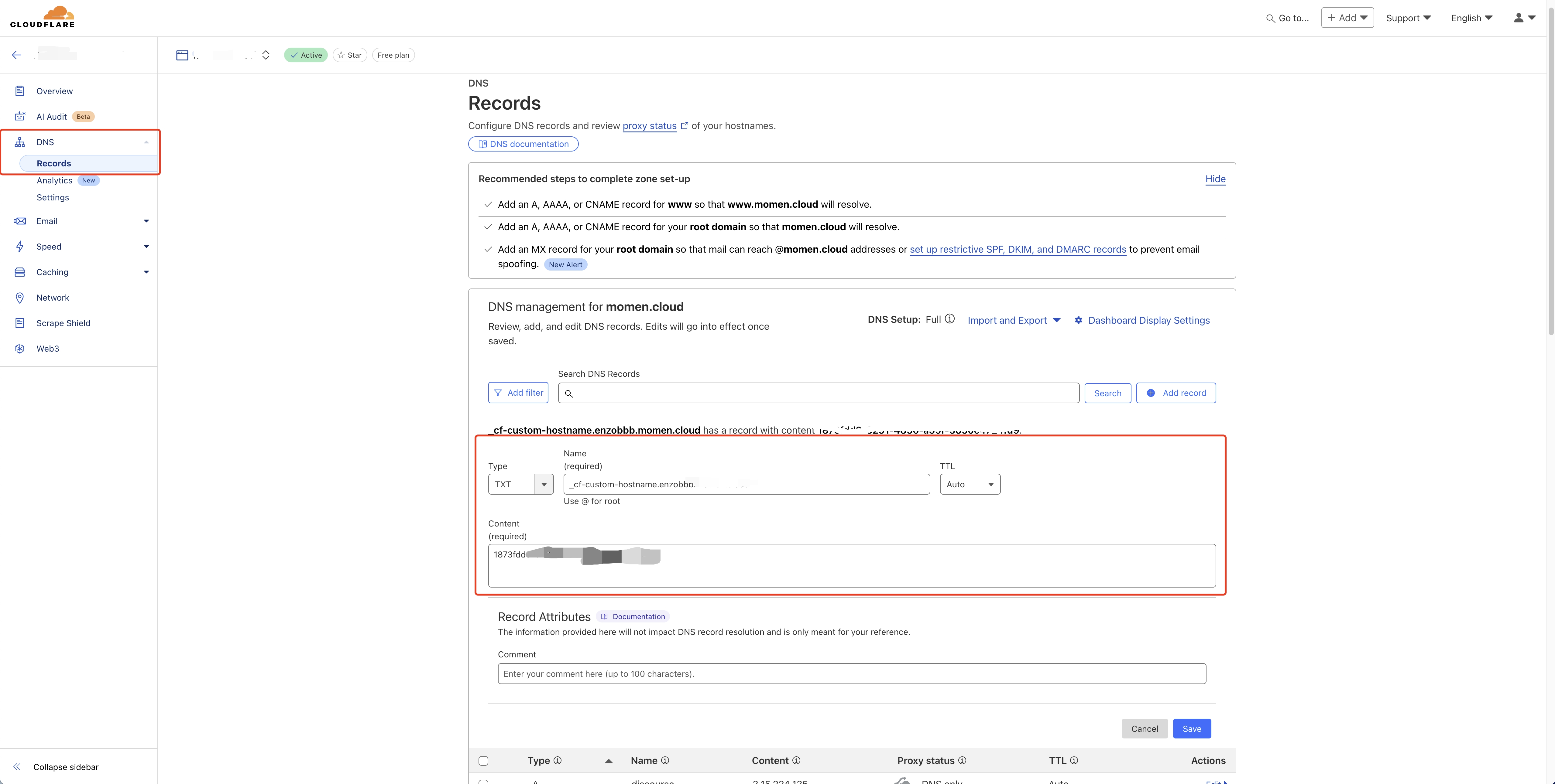Click the Speed lightning icon
1555x784 pixels.
click(20, 247)
